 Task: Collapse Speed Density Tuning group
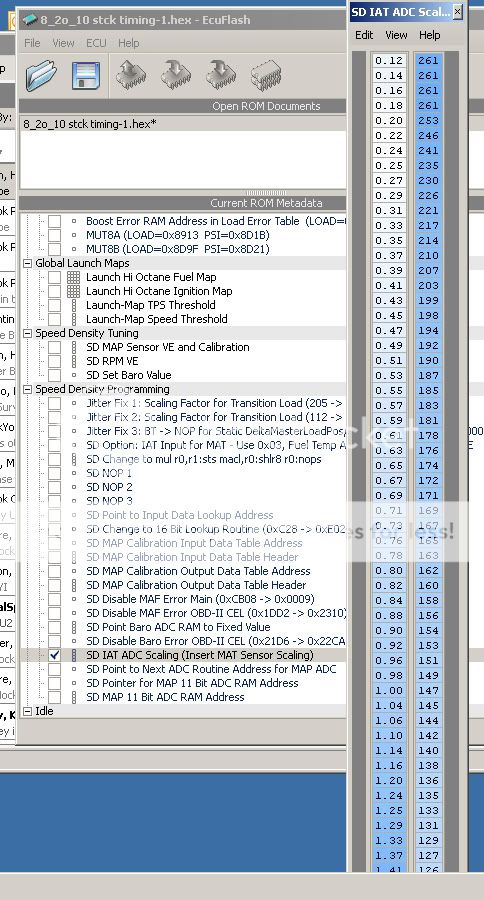(x=28, y=333)
